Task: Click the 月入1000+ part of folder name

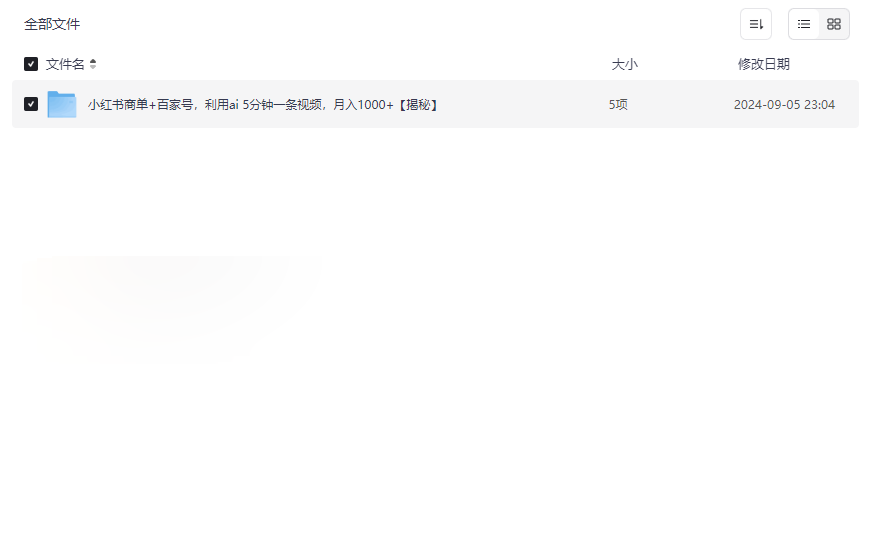Action: (x=363, y=105)
